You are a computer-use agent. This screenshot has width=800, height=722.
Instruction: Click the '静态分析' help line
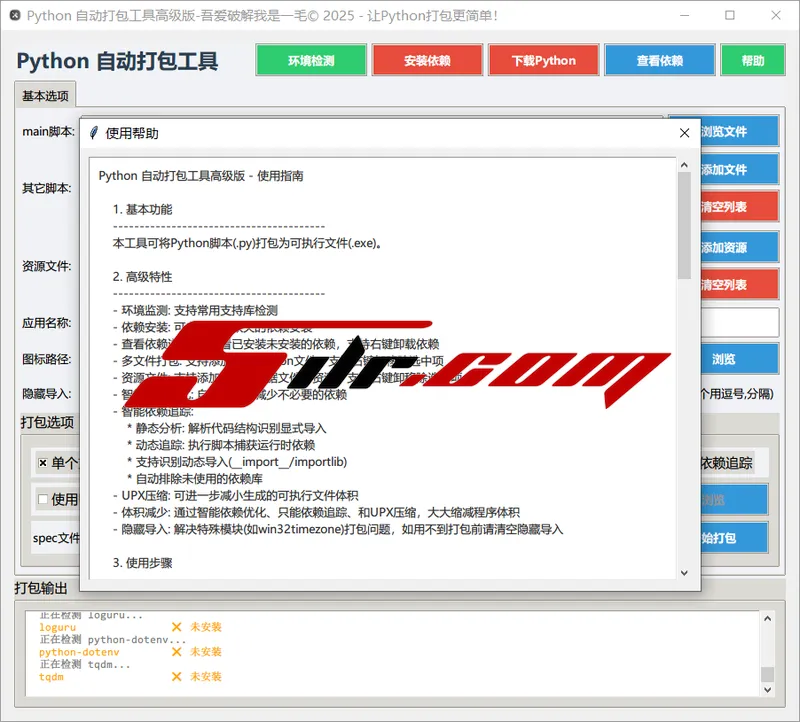pos(227,428)
